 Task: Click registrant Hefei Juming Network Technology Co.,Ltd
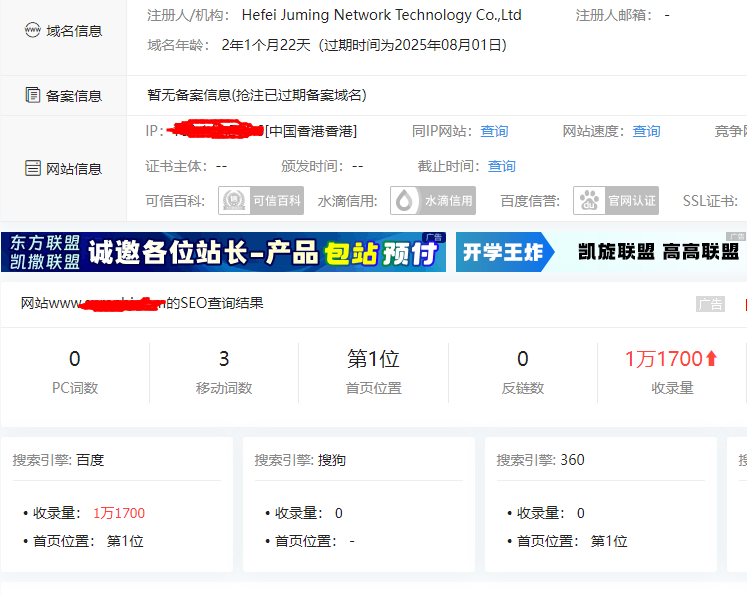point(382,15)
